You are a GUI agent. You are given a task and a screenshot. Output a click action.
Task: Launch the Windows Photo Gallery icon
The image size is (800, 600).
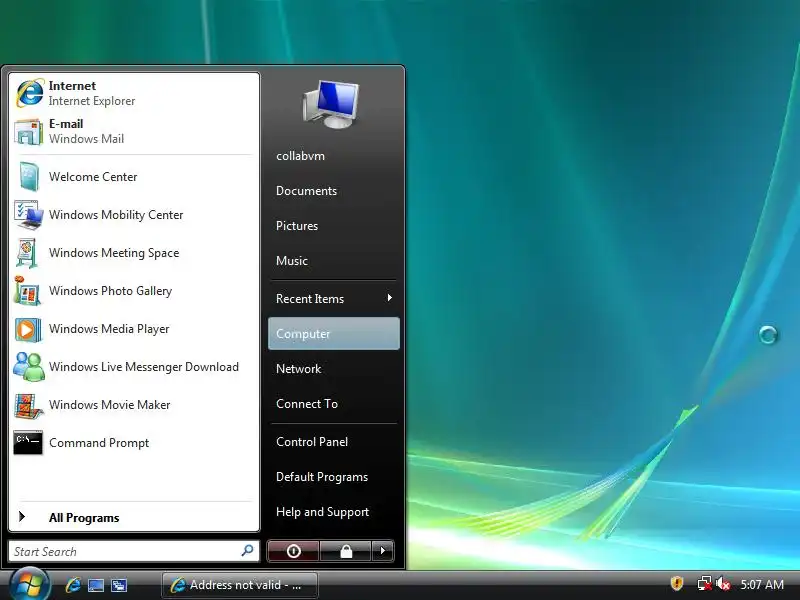[x=27, y=290]
